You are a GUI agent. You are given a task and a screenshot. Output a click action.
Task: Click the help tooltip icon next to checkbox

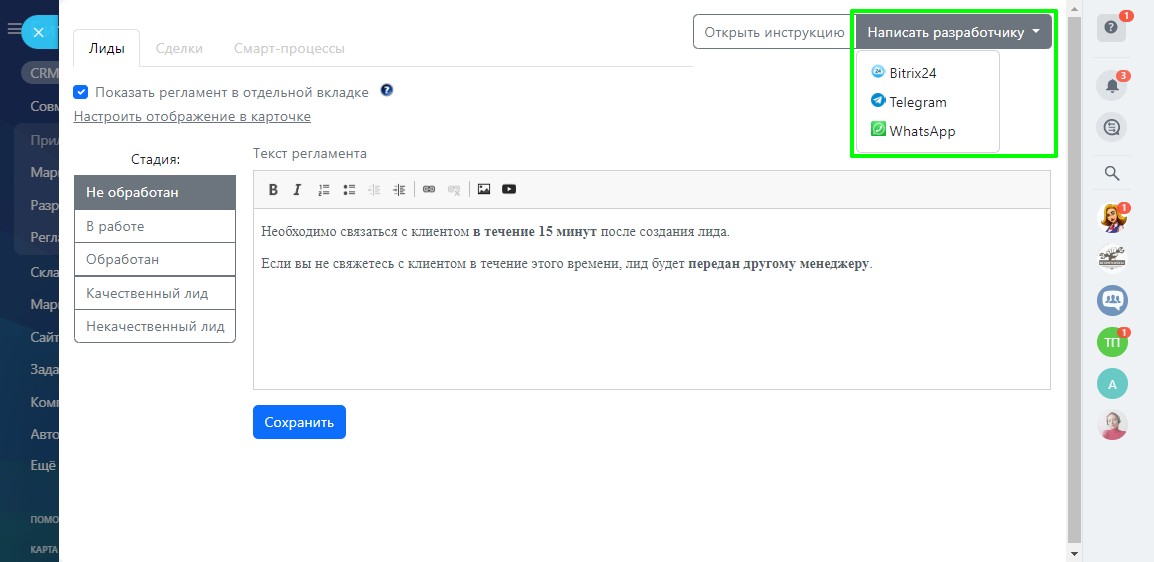386,91
